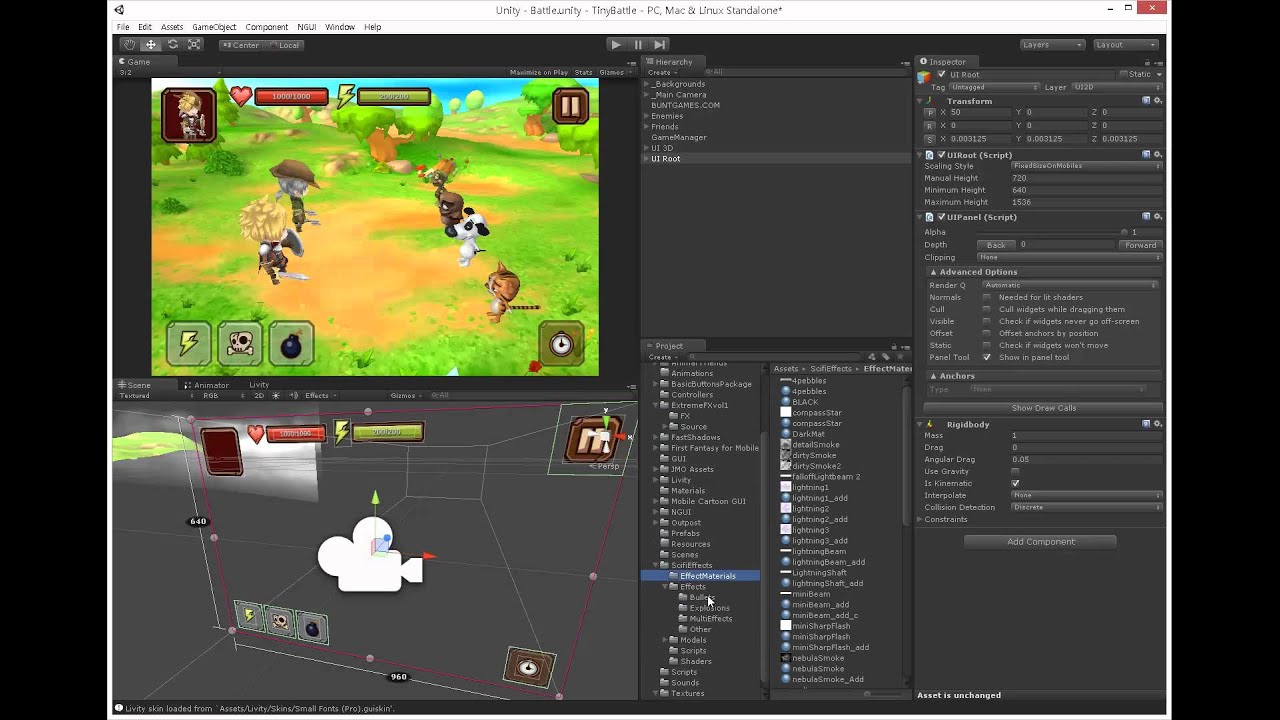The width and height of the screenshot is (1280, 720).
Task: Open the GameObject menu
Action: (213, 27)
